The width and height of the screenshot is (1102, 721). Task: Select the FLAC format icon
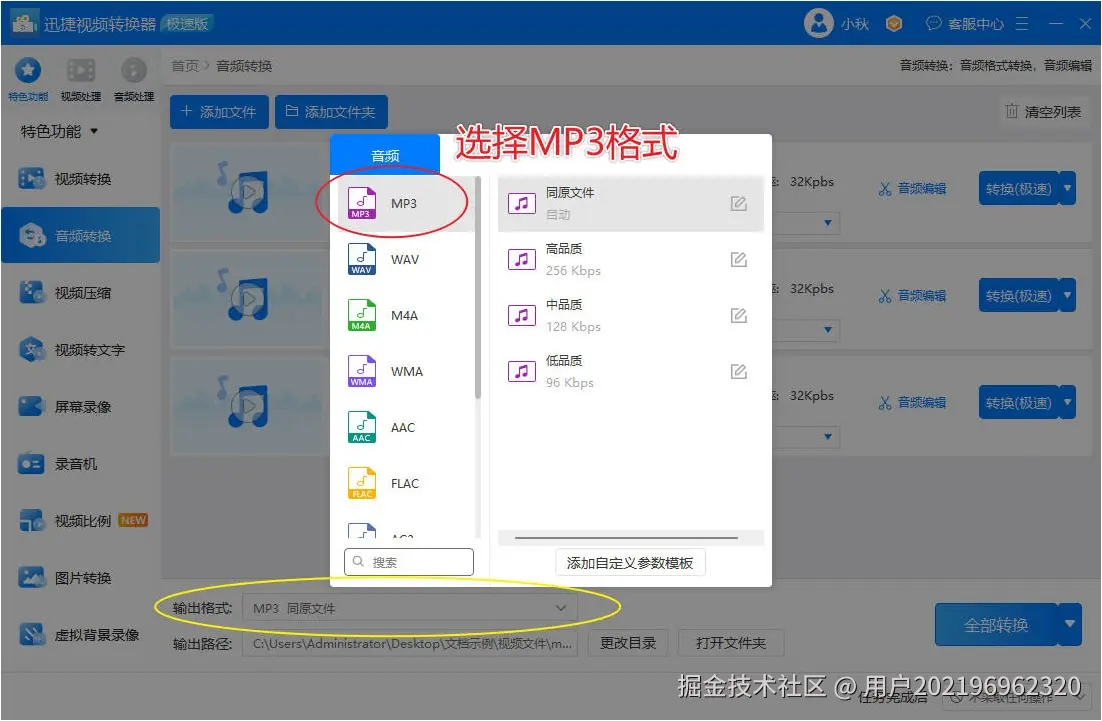361,483
